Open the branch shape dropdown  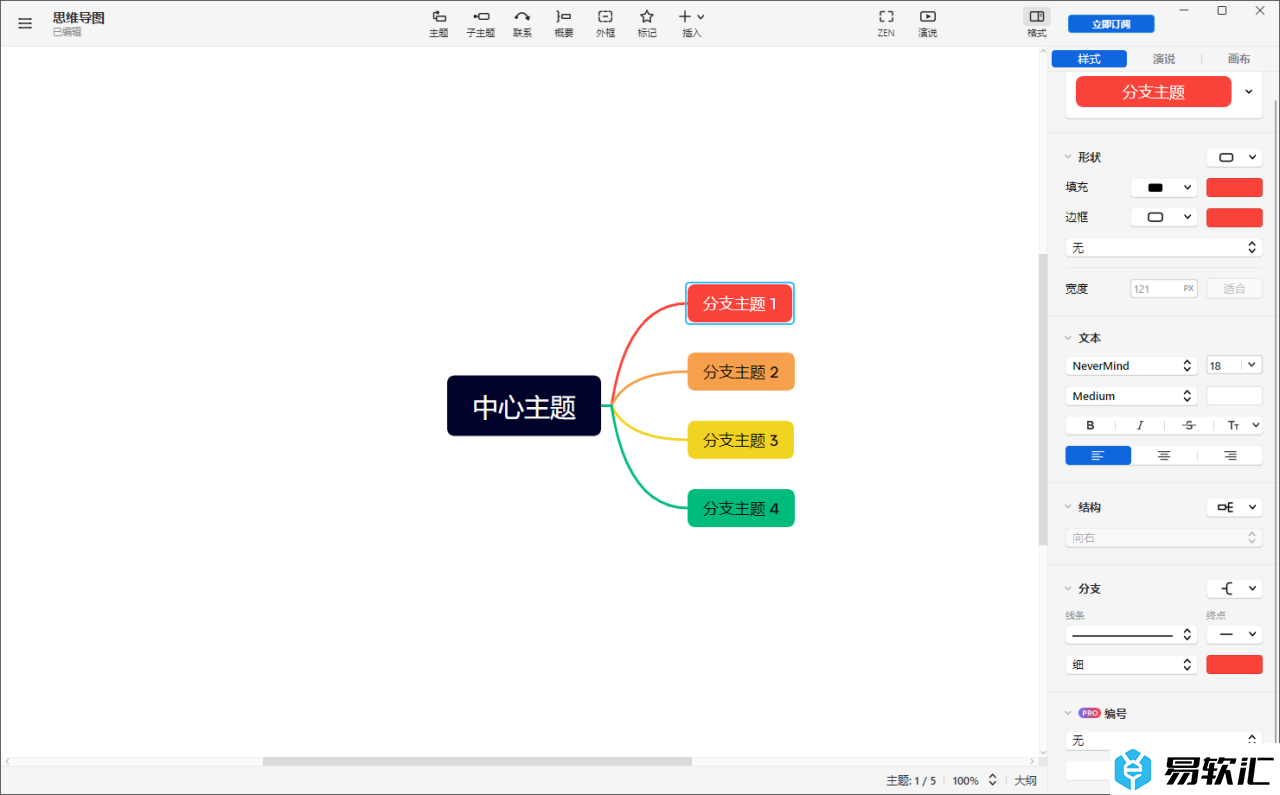pos(1234,589)
